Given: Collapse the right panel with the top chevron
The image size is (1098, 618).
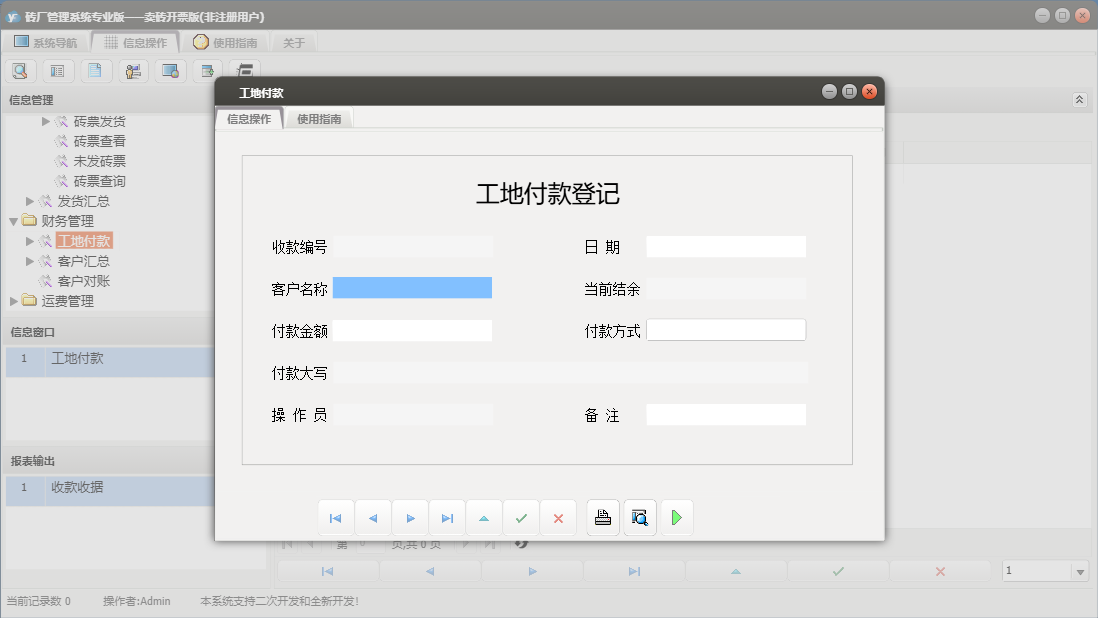Looking at the screenshot, I should coord(1078,99).
